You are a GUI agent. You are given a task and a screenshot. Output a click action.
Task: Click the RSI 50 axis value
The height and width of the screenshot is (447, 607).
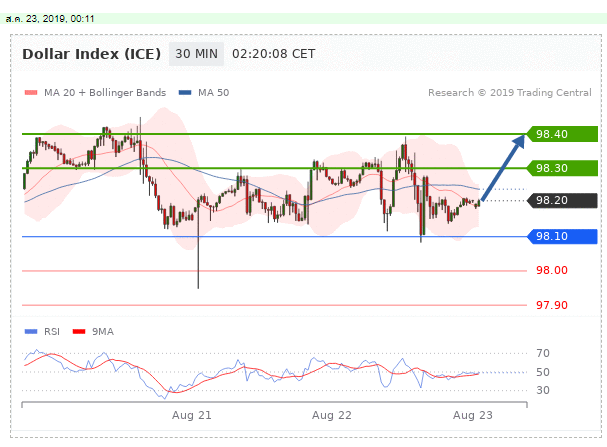point(543,372)
